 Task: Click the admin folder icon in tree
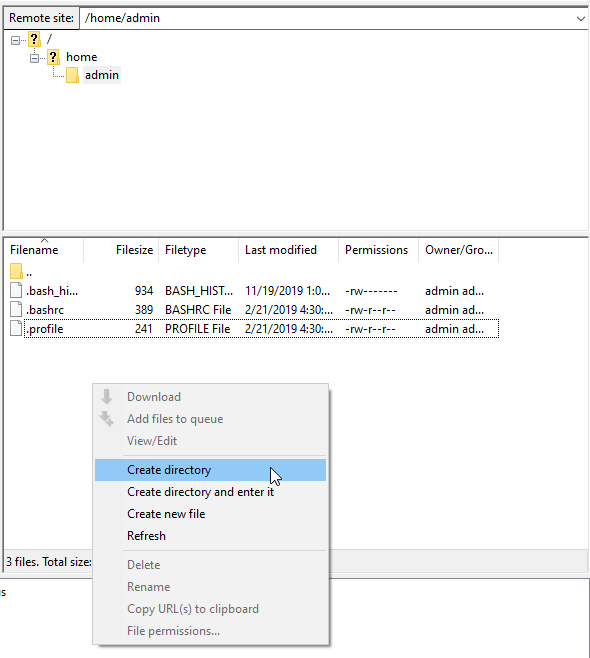tap(72, 75)
